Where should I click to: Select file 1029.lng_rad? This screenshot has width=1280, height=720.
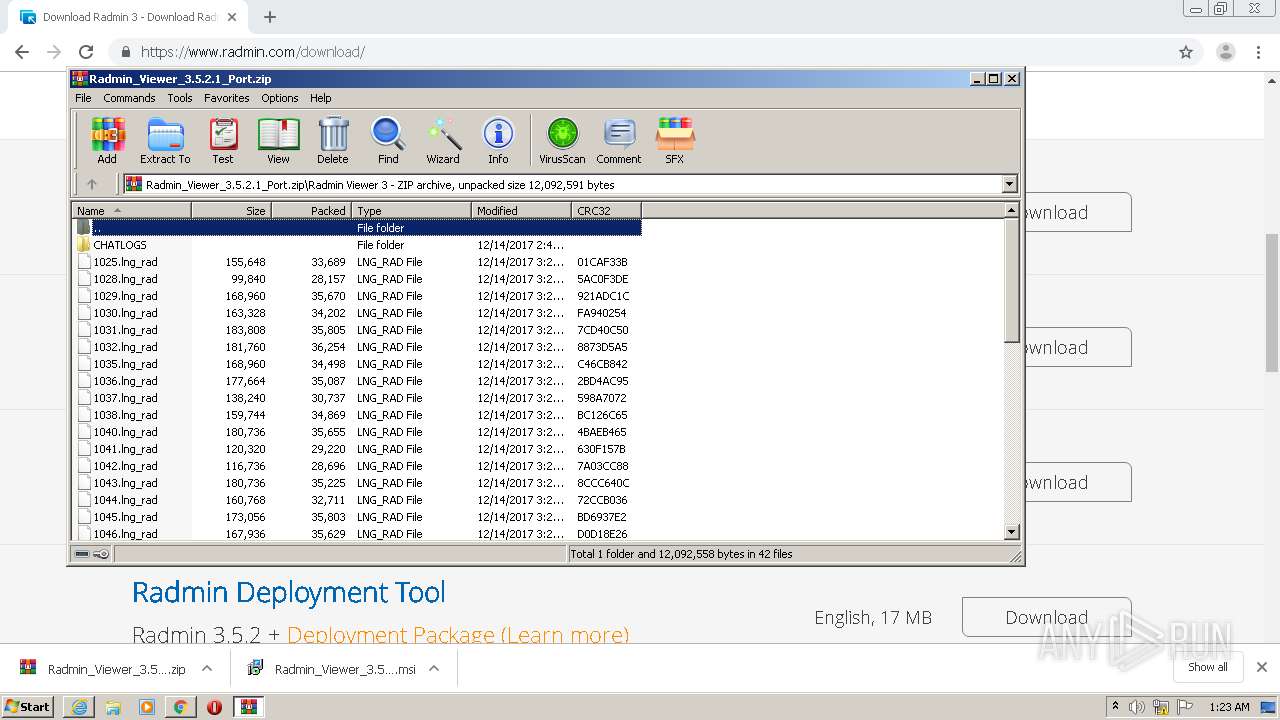click(356, 296)
